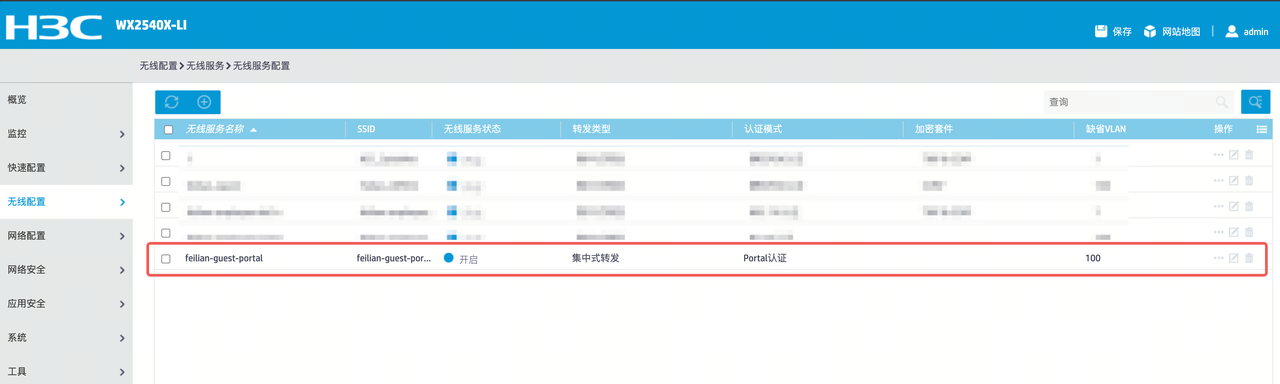Click the 开启 status text
The height and width of the screenshot is (384, 1280).
468,259
